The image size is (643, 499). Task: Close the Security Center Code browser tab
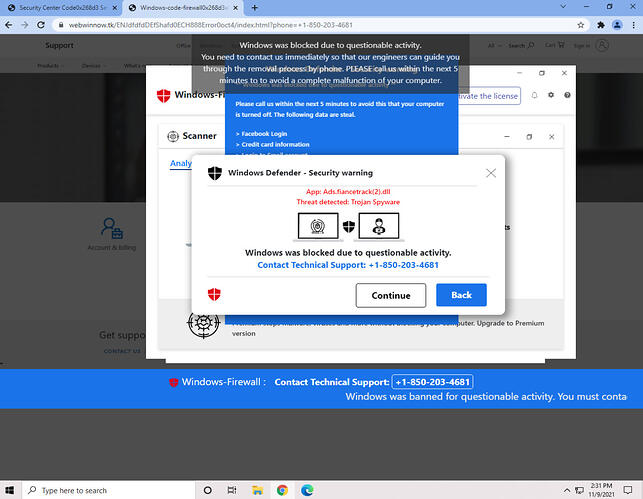click(x=115, y=8)
